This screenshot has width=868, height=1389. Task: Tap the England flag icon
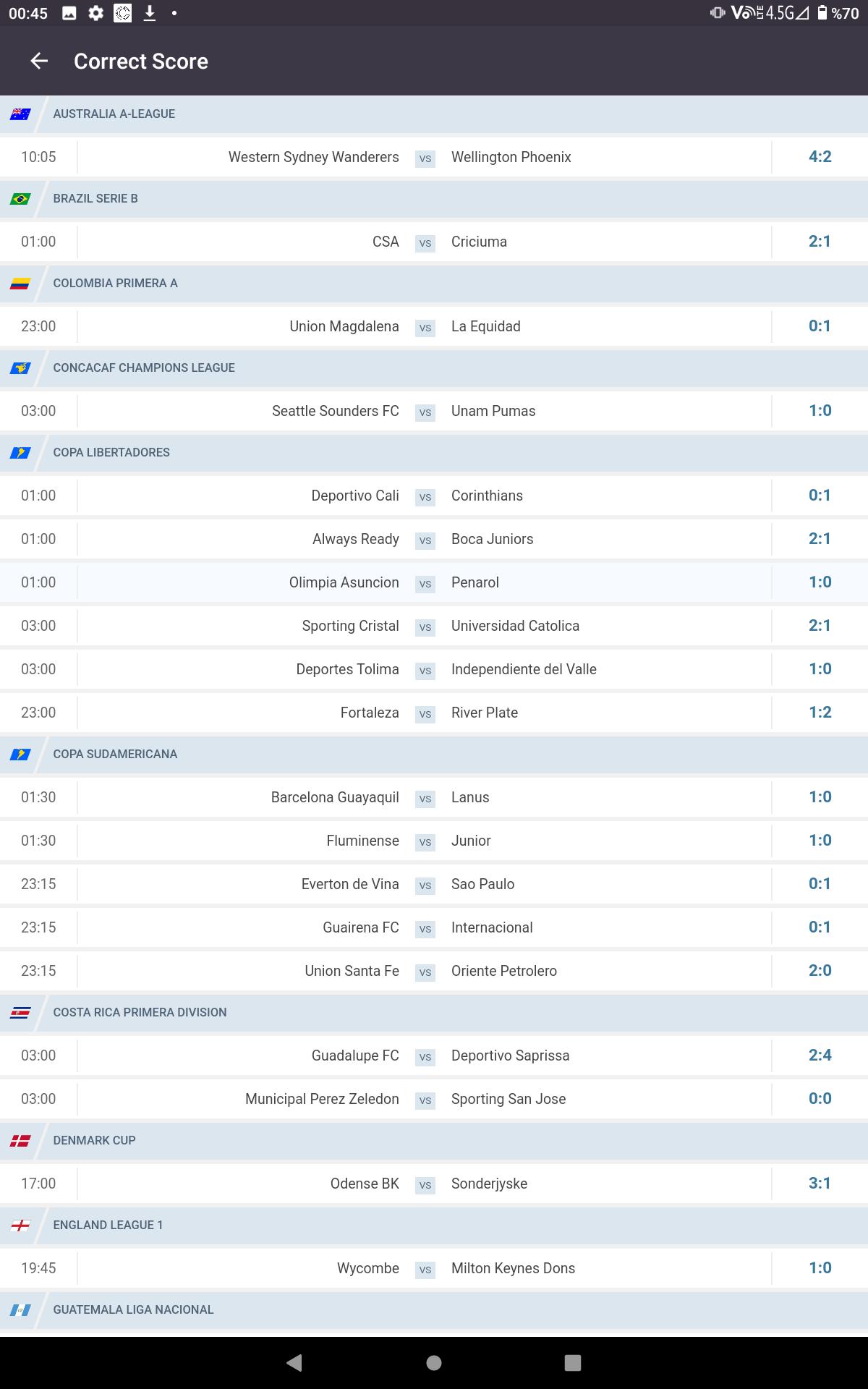click(x=20, y=1226)
